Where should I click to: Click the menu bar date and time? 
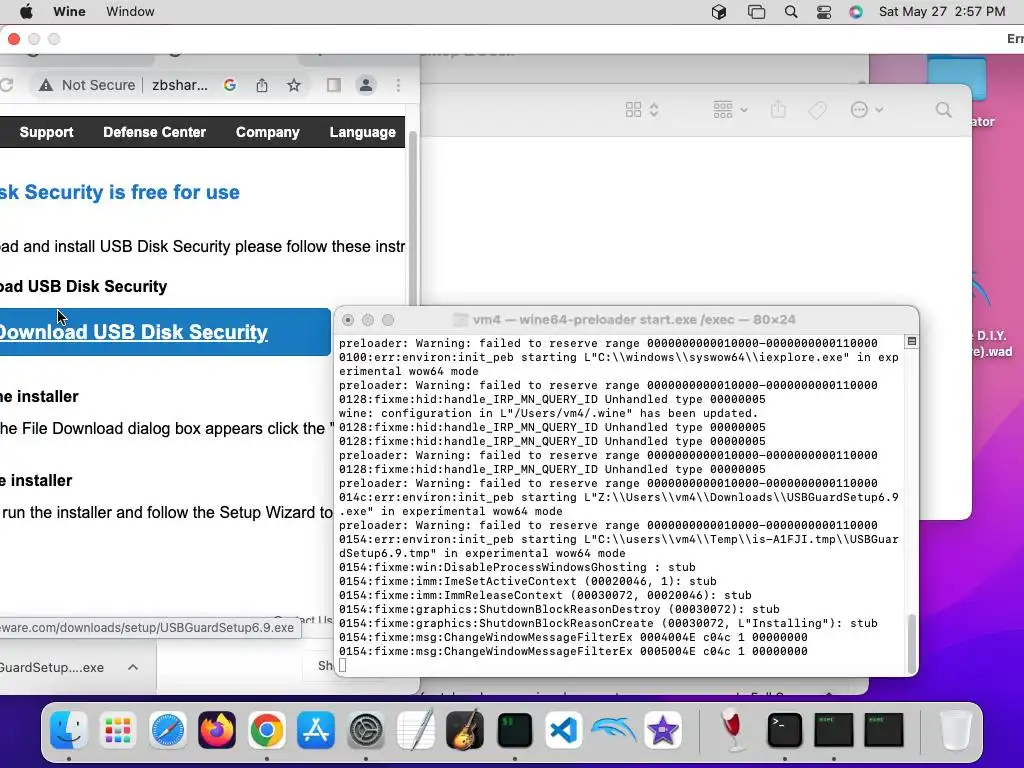tap(942, 12)
